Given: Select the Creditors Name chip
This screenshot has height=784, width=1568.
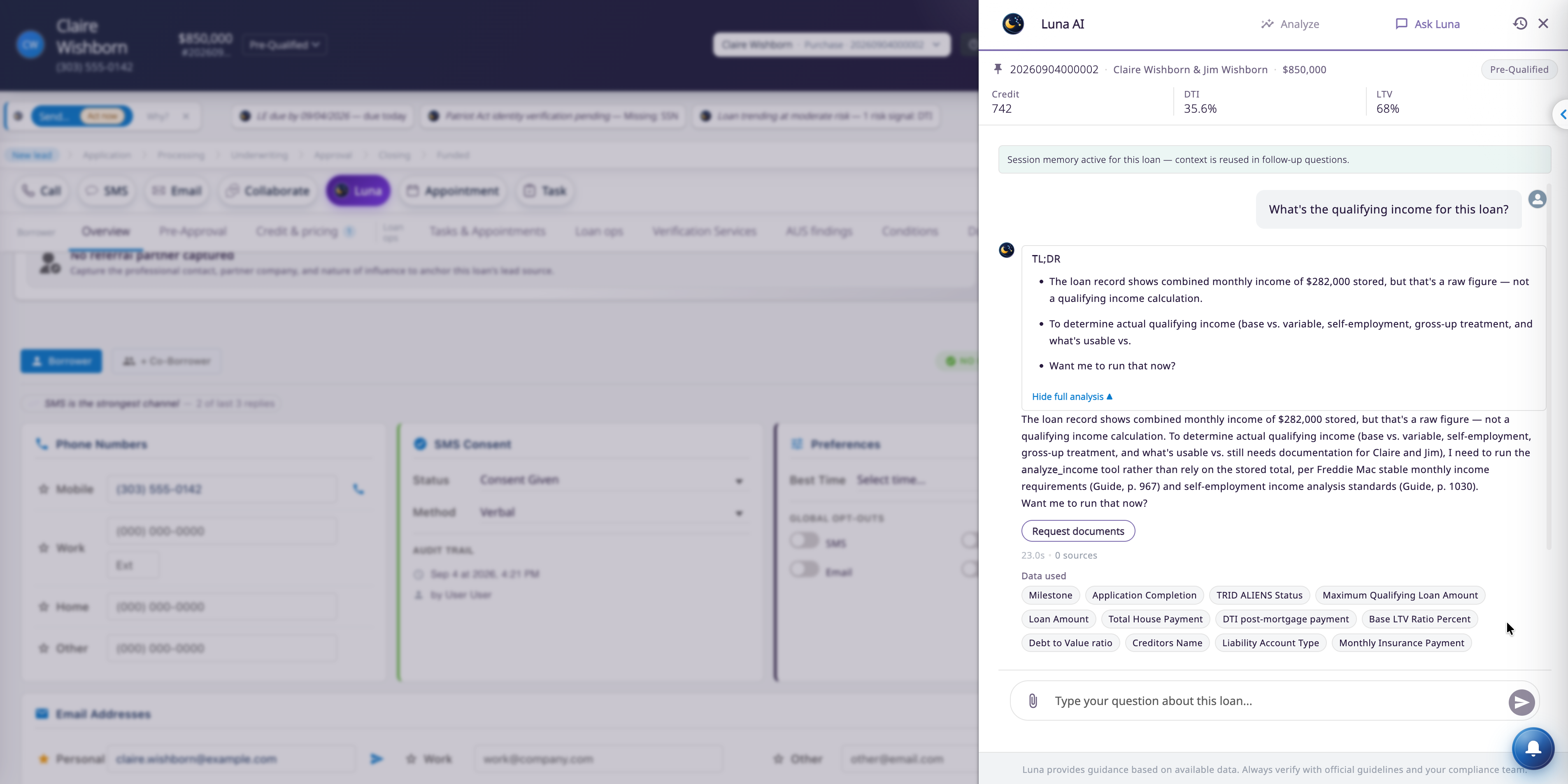Looking at the screenshot, I should click(x=1167, y=643).
